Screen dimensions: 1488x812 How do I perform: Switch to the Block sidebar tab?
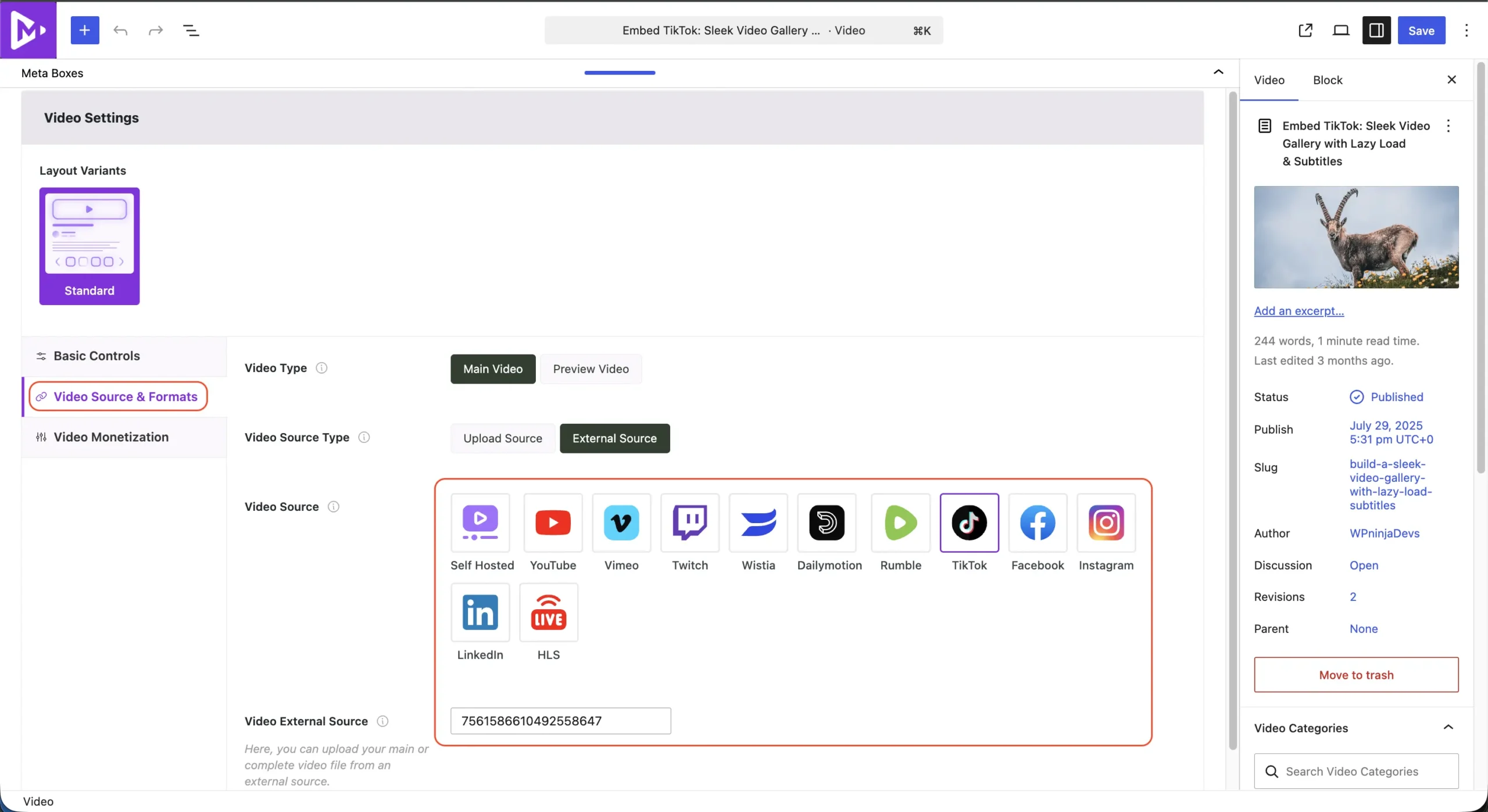click(x=1328, y=80)
